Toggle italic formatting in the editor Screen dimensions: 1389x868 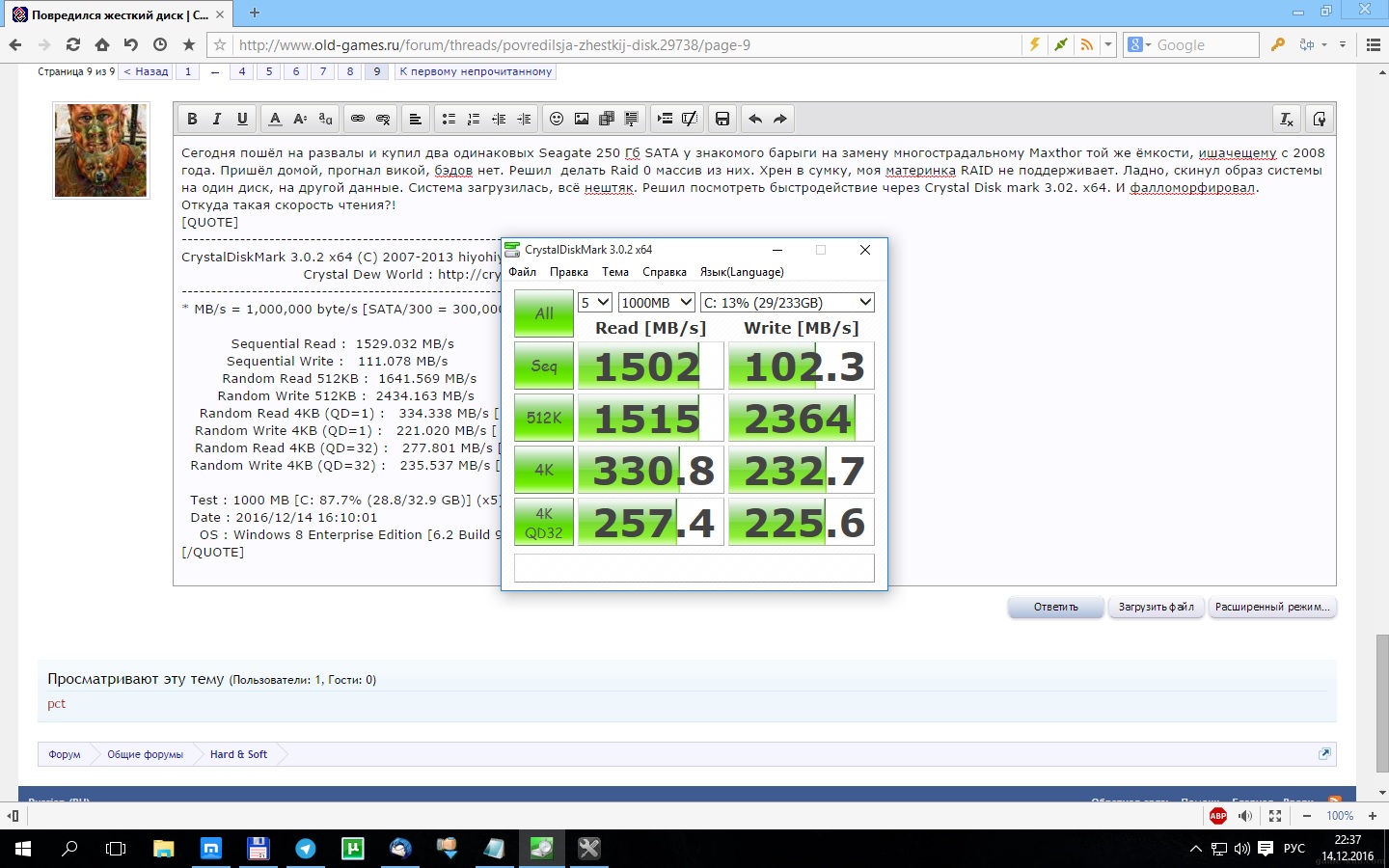click(x=217, y=119)
